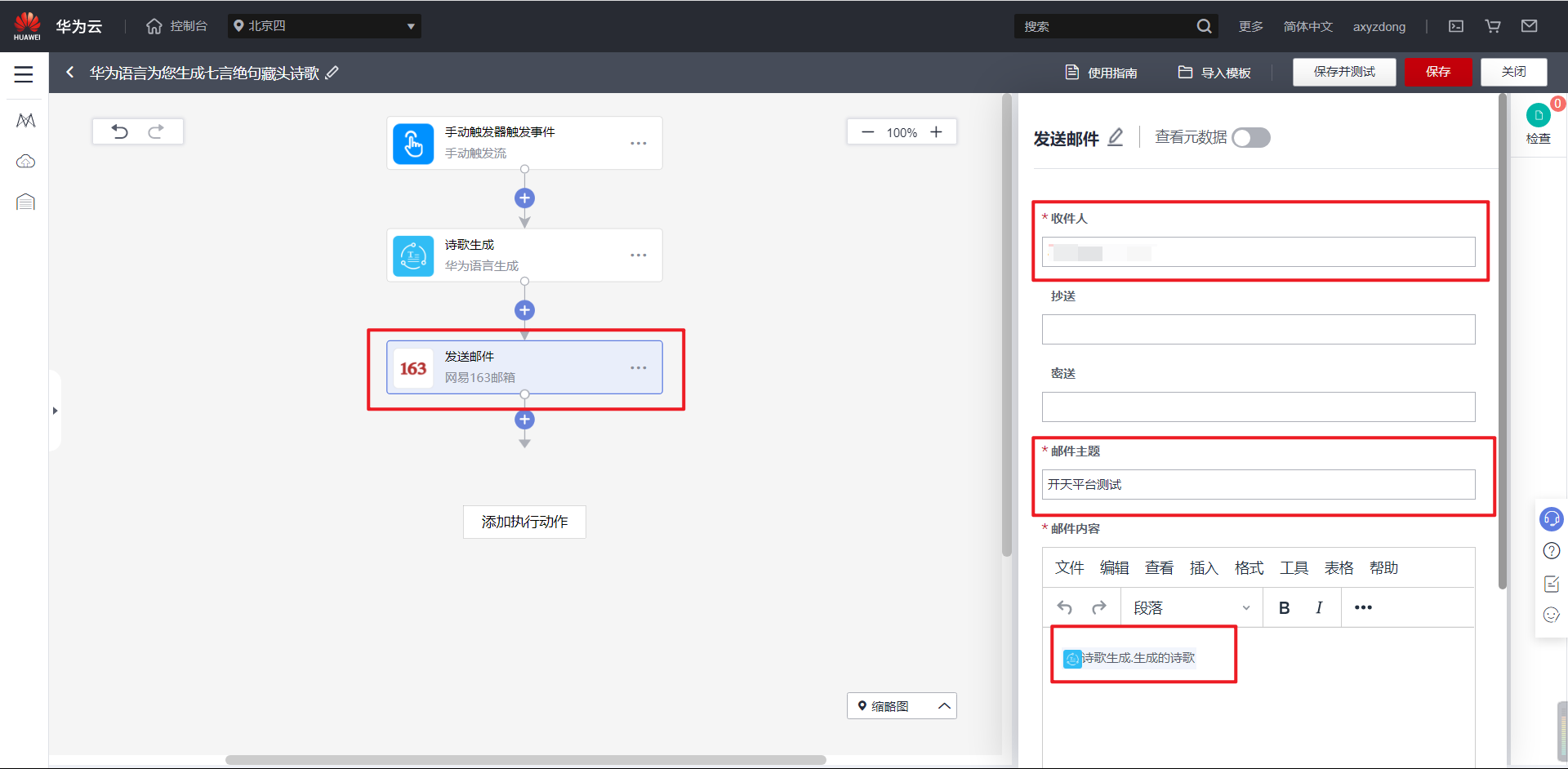Click the 邮件主题 subject field
1568x769 pixels.
click(x=1258, y=485)
